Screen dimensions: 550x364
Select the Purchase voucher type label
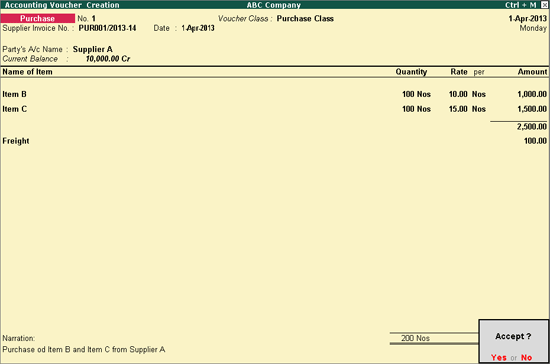38,18
